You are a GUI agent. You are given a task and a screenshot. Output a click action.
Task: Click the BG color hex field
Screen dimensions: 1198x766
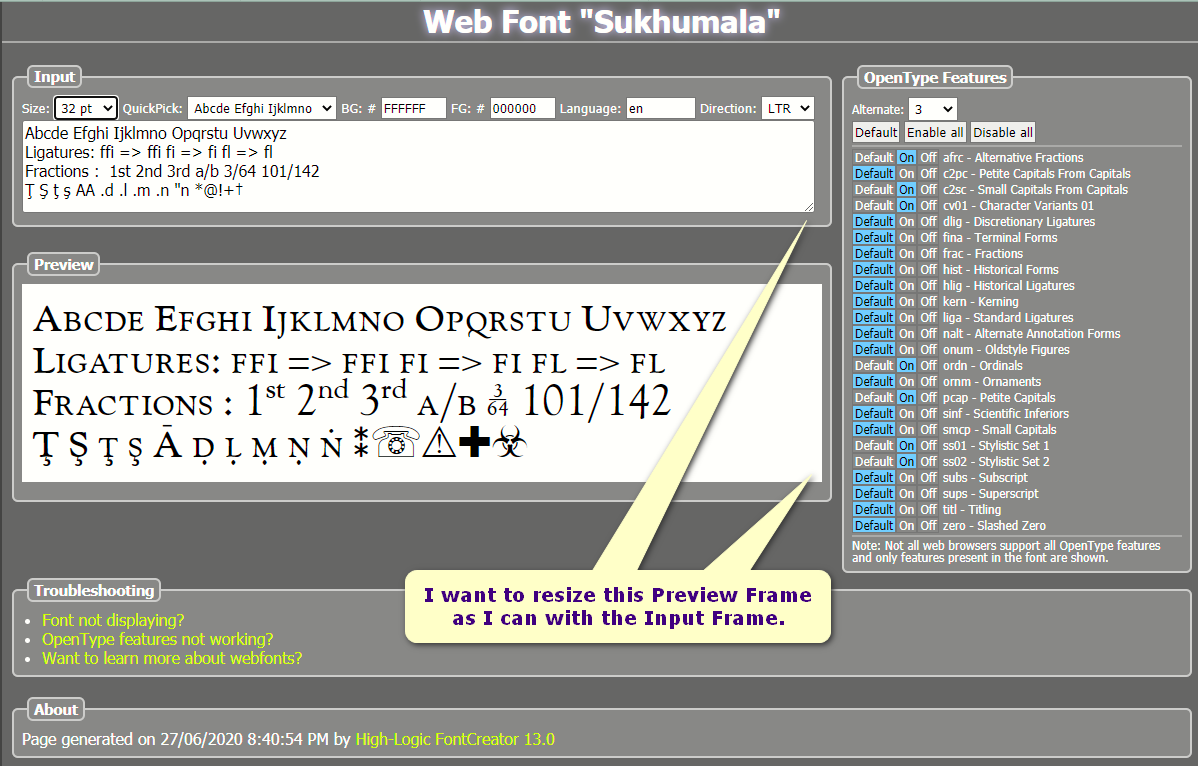point(413,108)
